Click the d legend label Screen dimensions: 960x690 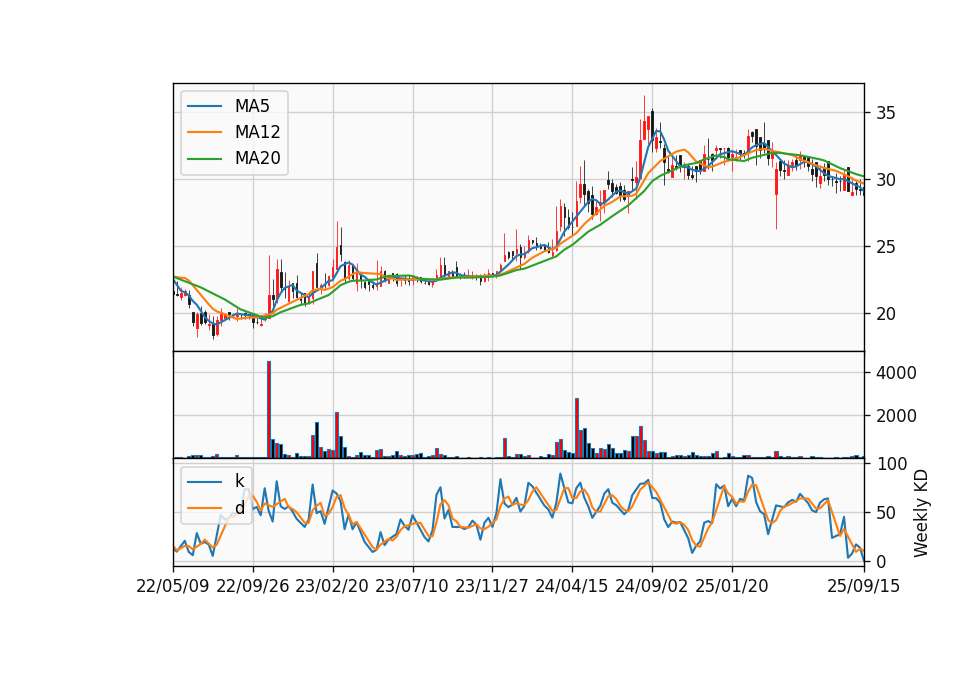(x=239, y=508)
